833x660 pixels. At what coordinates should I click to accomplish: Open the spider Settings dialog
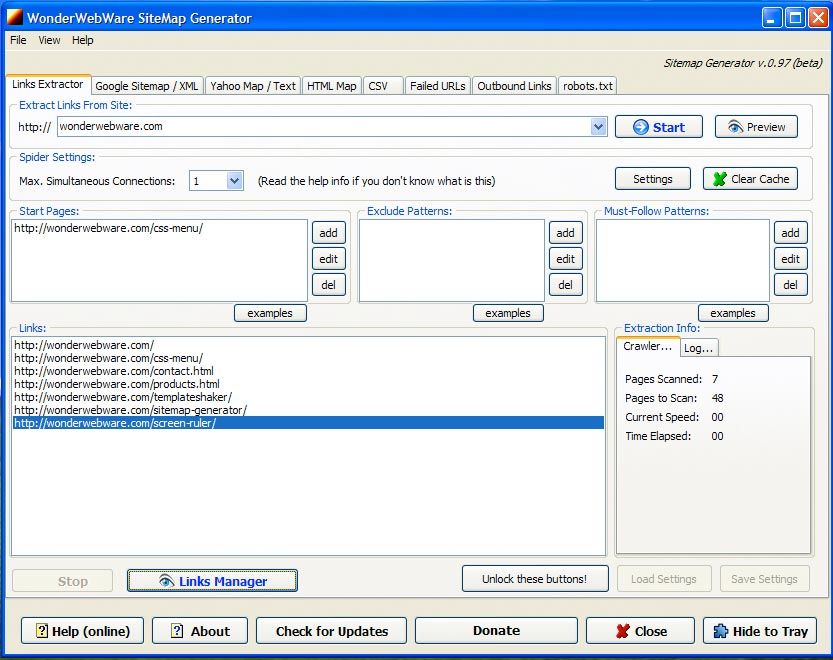pyautogui.click(x=652, y=178)
